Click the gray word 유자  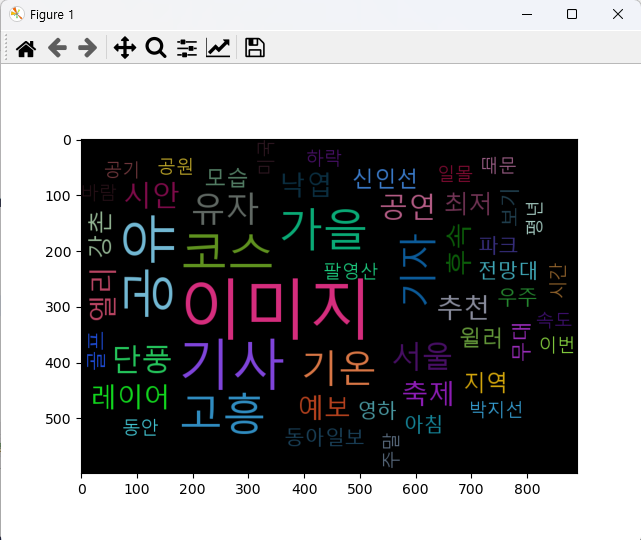click(x=225, y=209)
